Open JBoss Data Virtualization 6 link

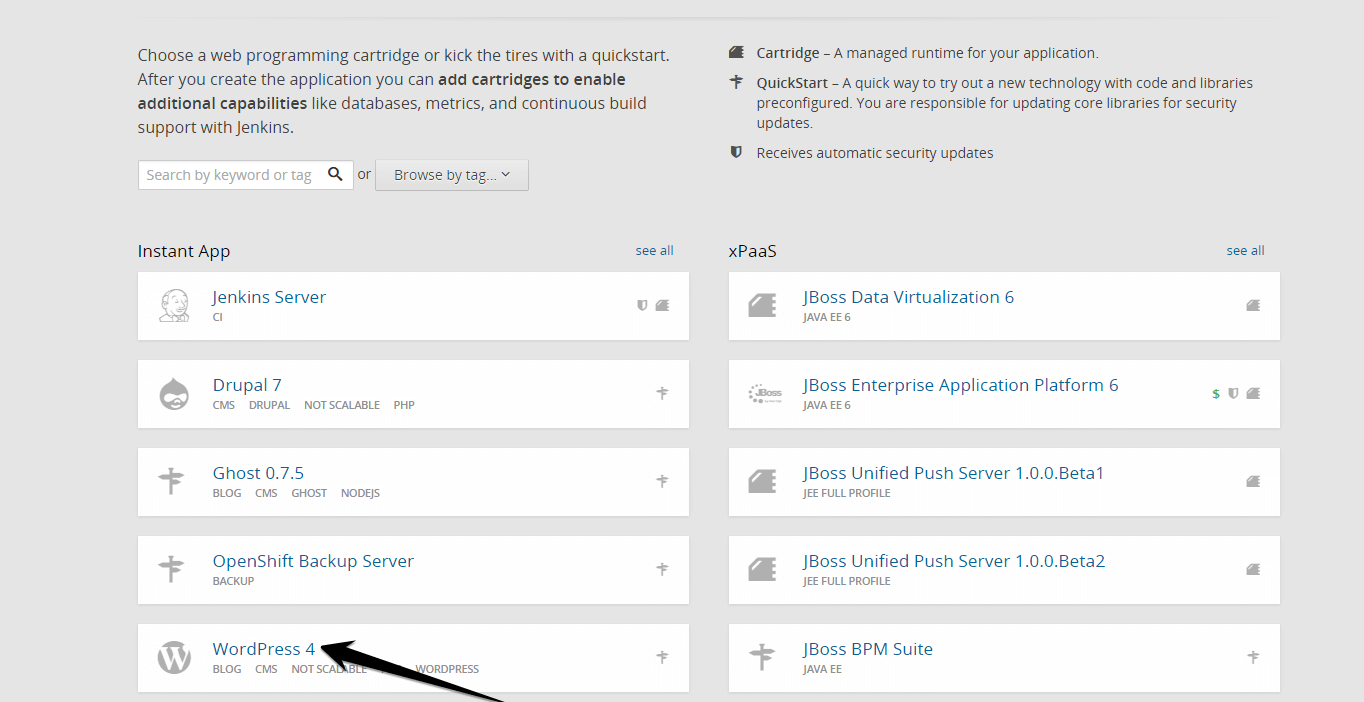(909, 297)
